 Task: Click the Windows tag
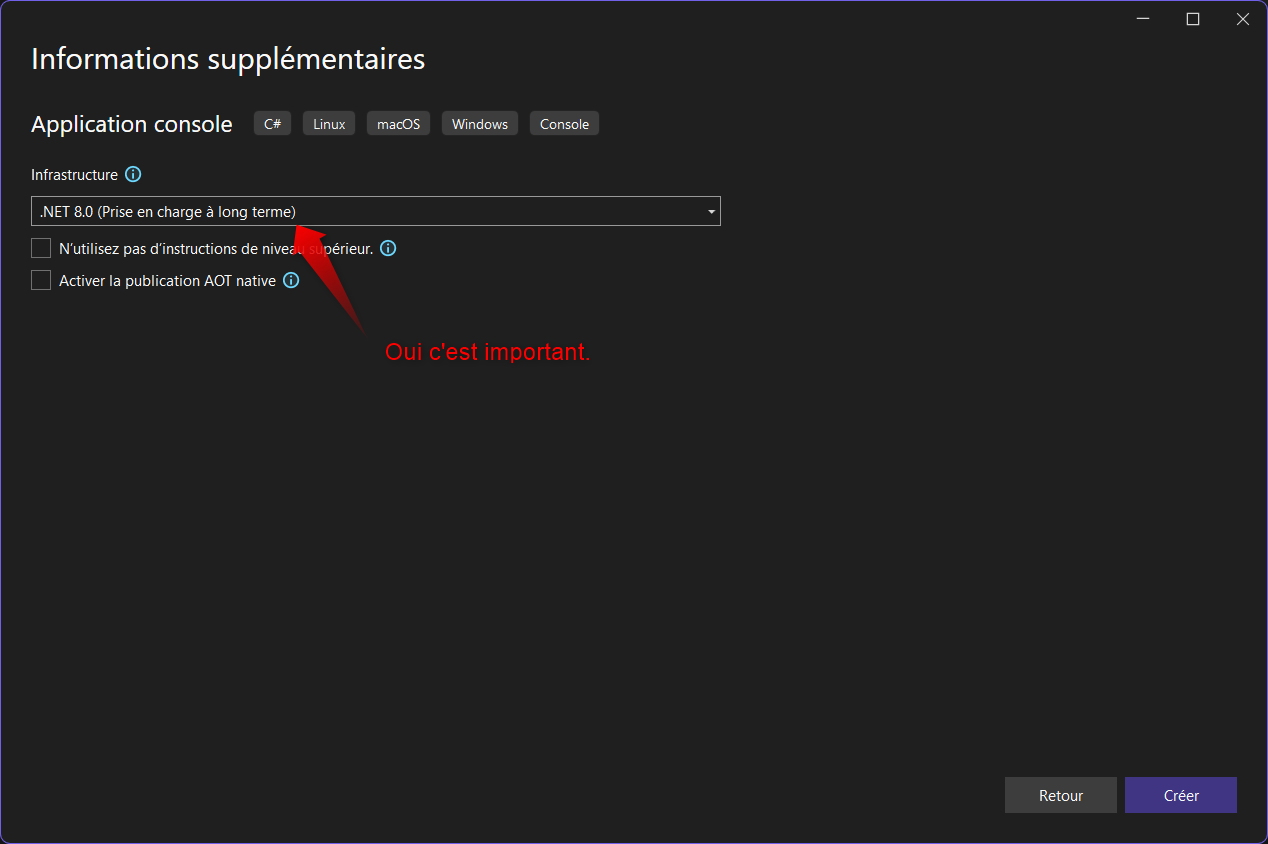[x=480, y=124]
